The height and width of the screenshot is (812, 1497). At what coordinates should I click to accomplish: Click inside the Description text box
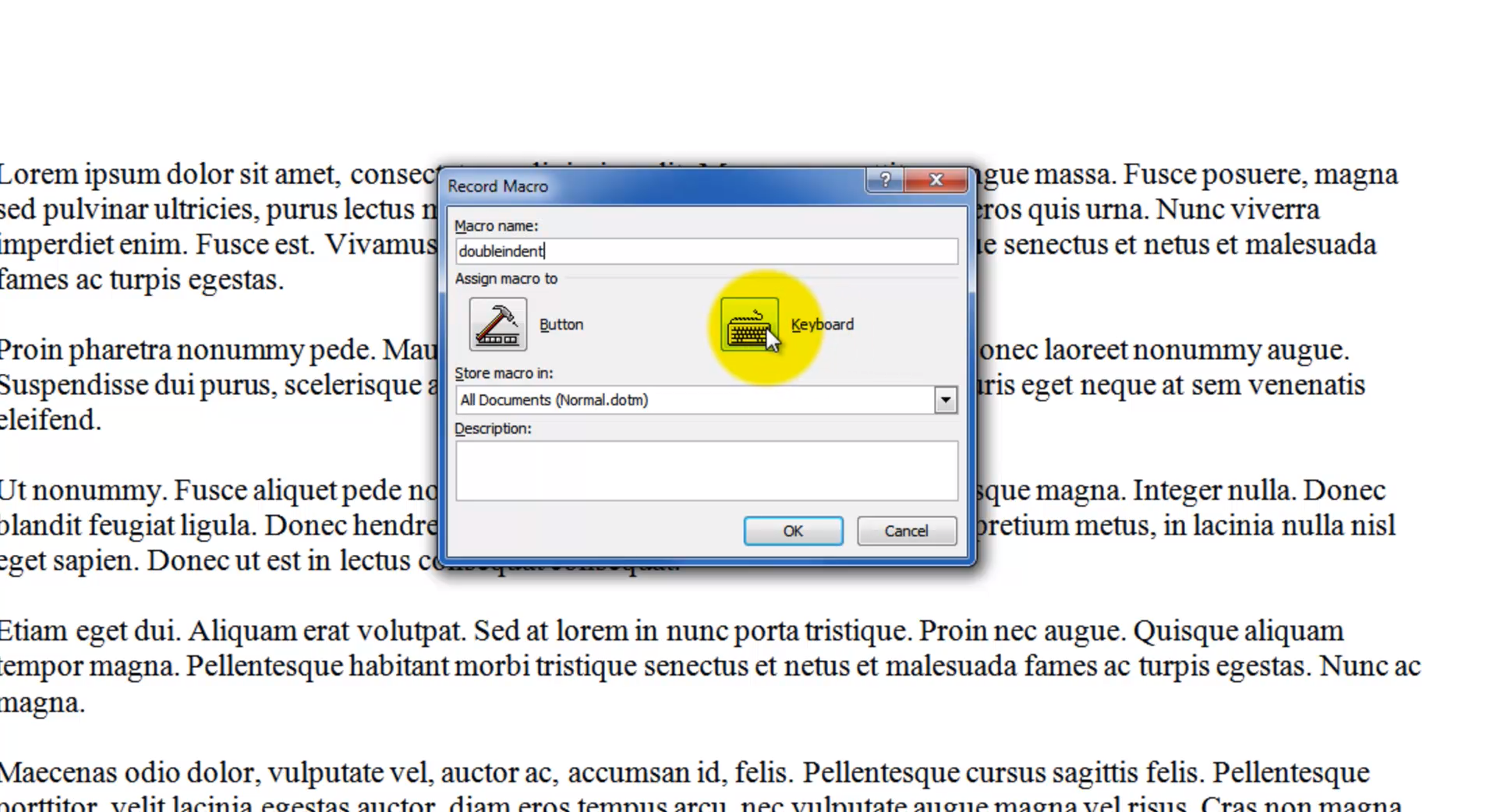pos(706,471)
